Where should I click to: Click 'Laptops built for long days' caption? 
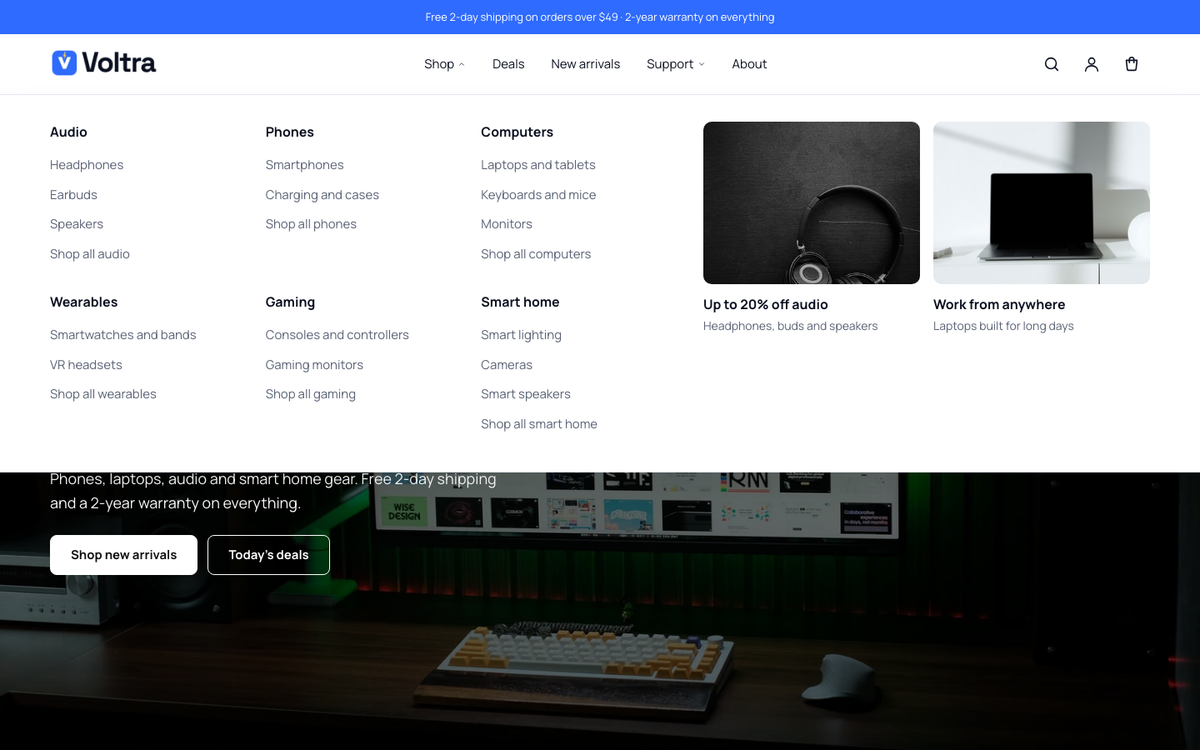[1003, 326]
